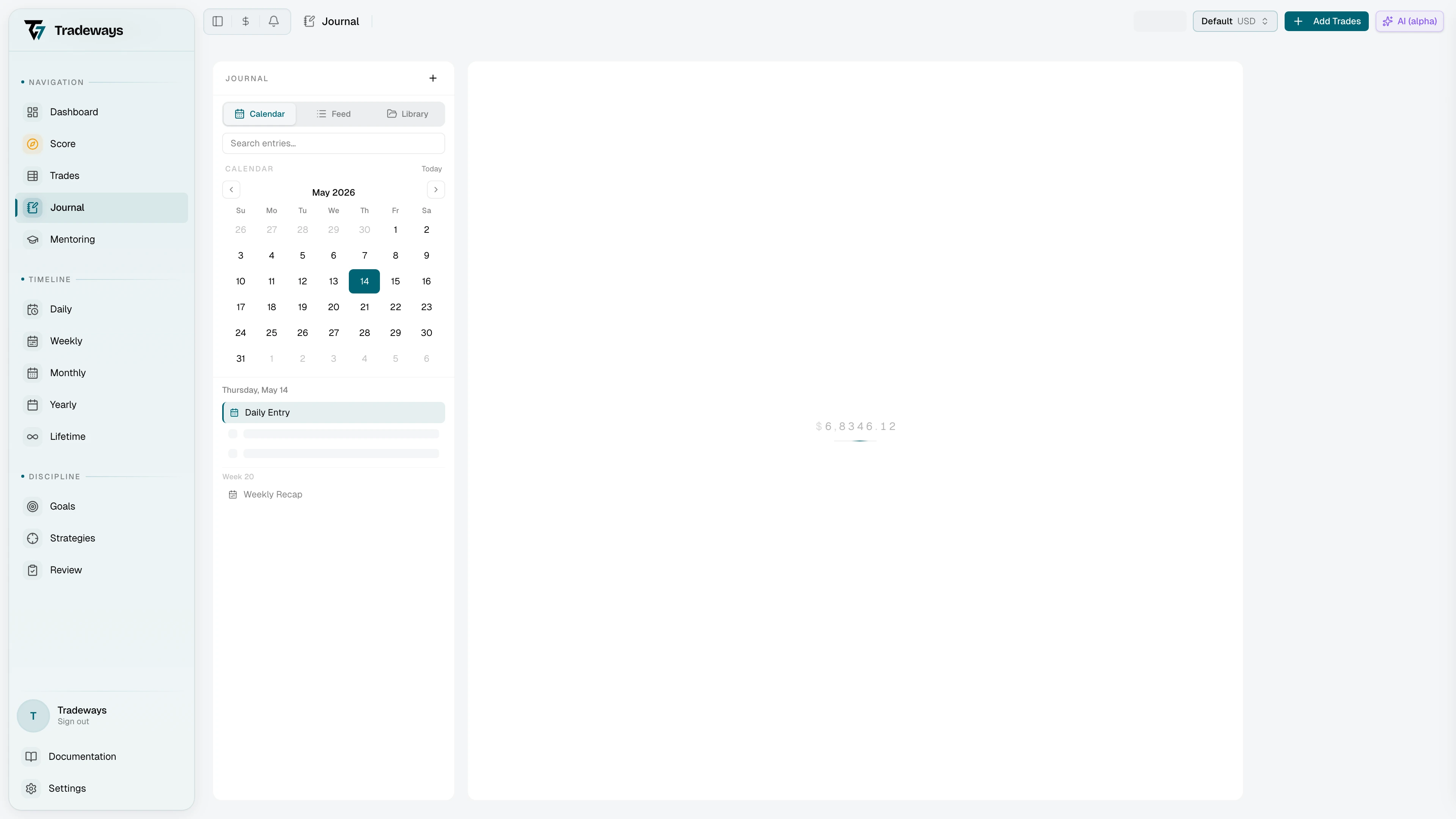Click the Search entries field
This screenshot has height=819, width=1456.
pyautogui.click(x=334, y=144)
